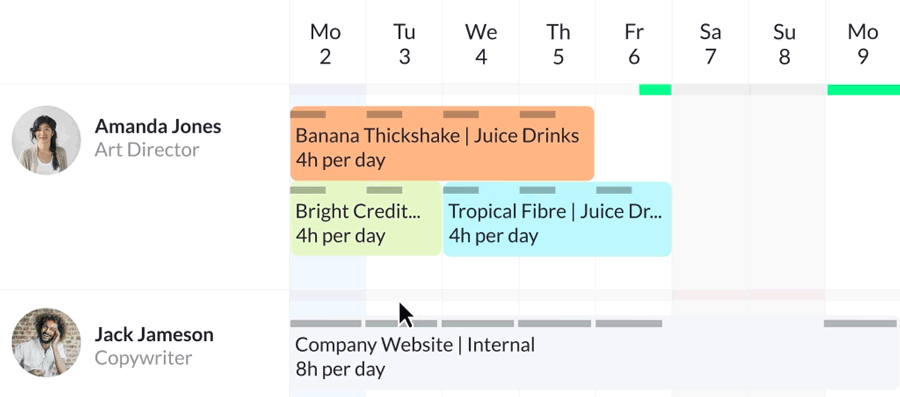Click the Art Director role label
The width and height of the screenshot is (900, 397).
(147, 150)
